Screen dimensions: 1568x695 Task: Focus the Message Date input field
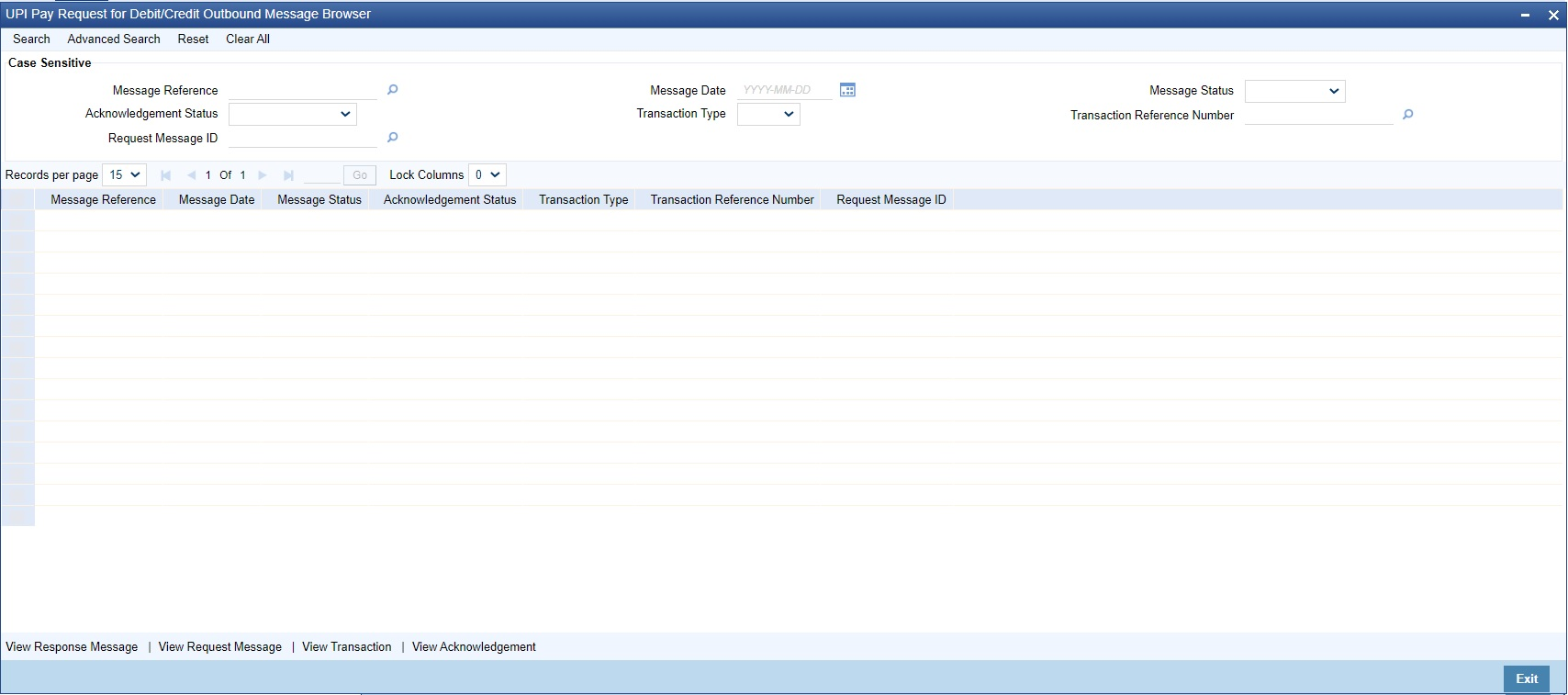(785, 90)
